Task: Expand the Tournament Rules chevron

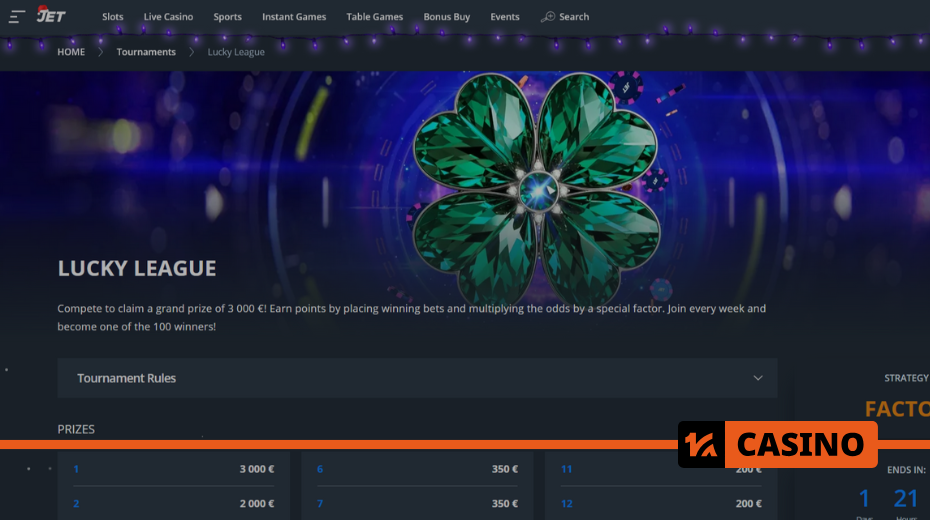Action: click(x=757, y=378)
